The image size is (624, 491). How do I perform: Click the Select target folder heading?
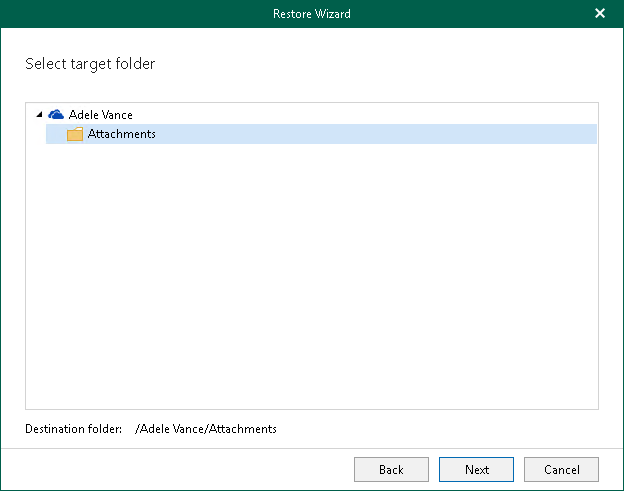(90, 64)
